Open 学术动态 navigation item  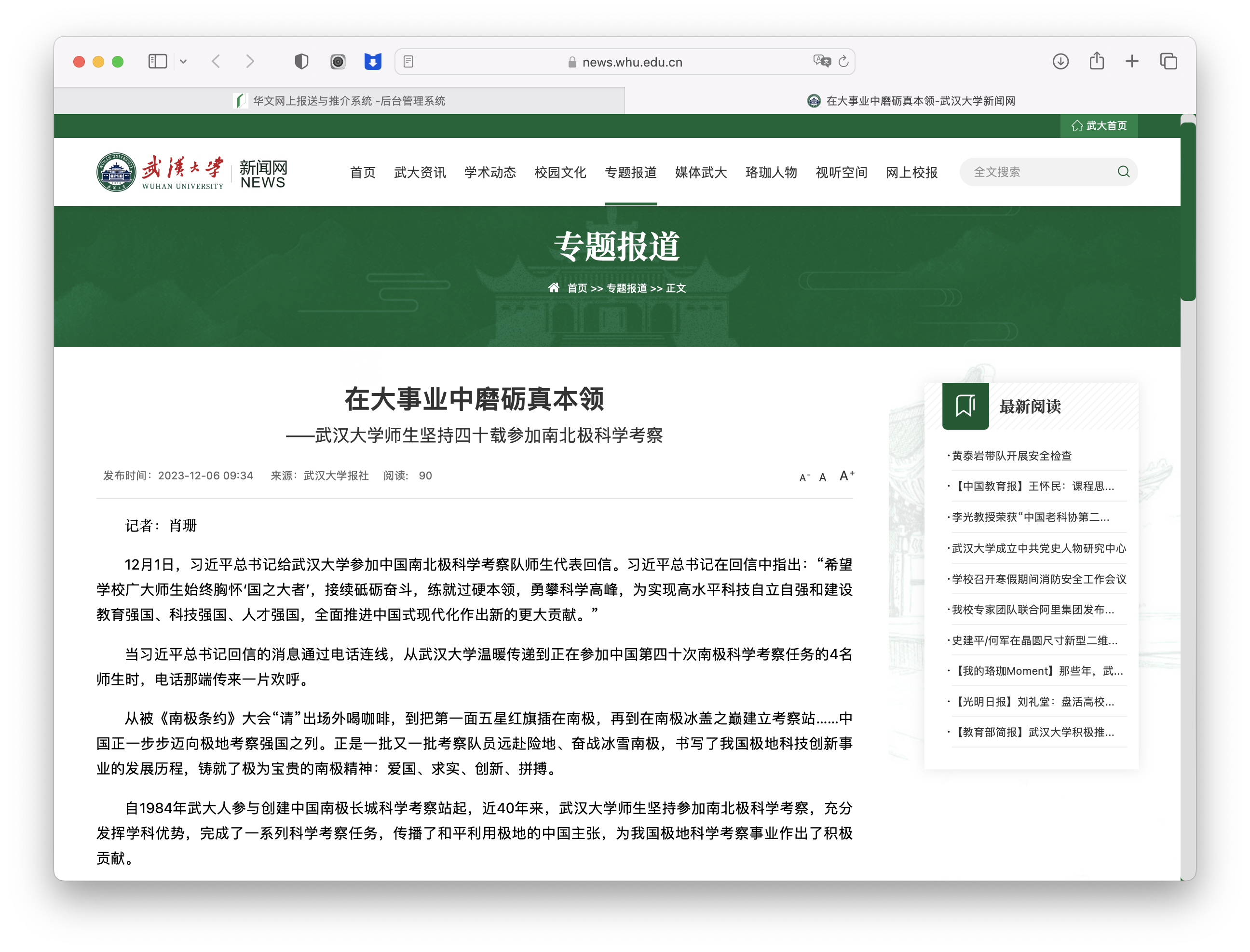490,172
